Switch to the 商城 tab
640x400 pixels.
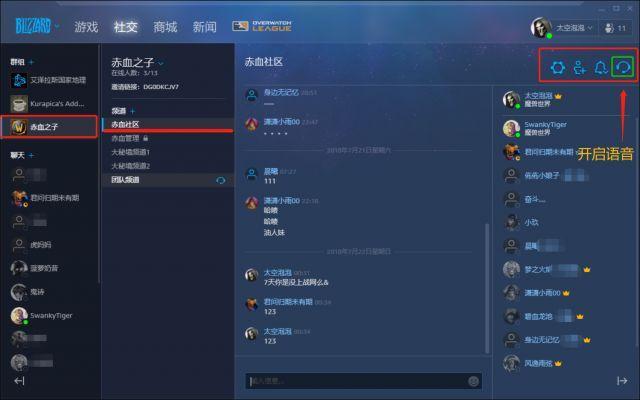(165, 27)
